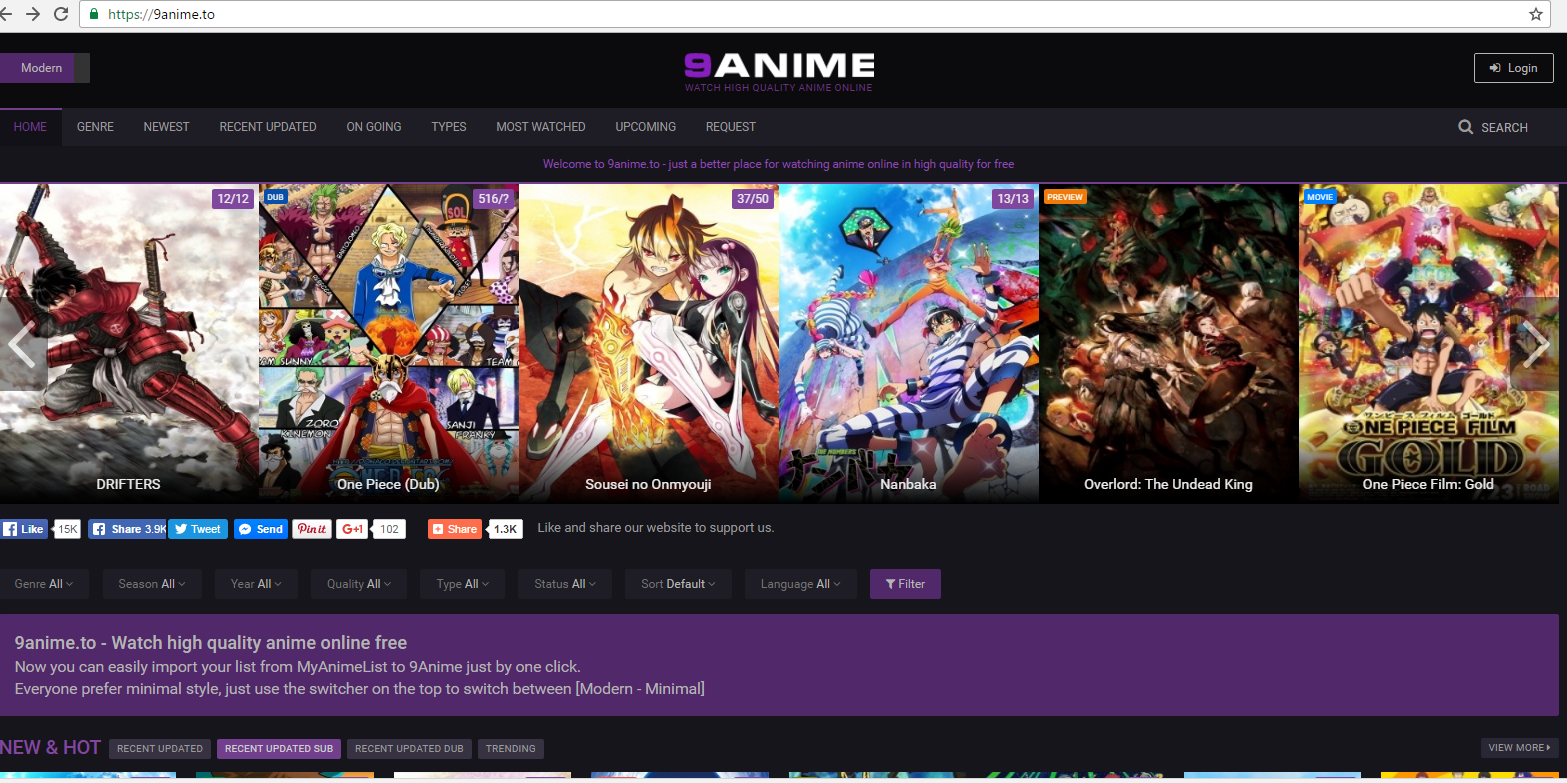The width and height of the screenshot is (1567, 783).
Task: Click the browser back arrow
Action: click(5, 14)
